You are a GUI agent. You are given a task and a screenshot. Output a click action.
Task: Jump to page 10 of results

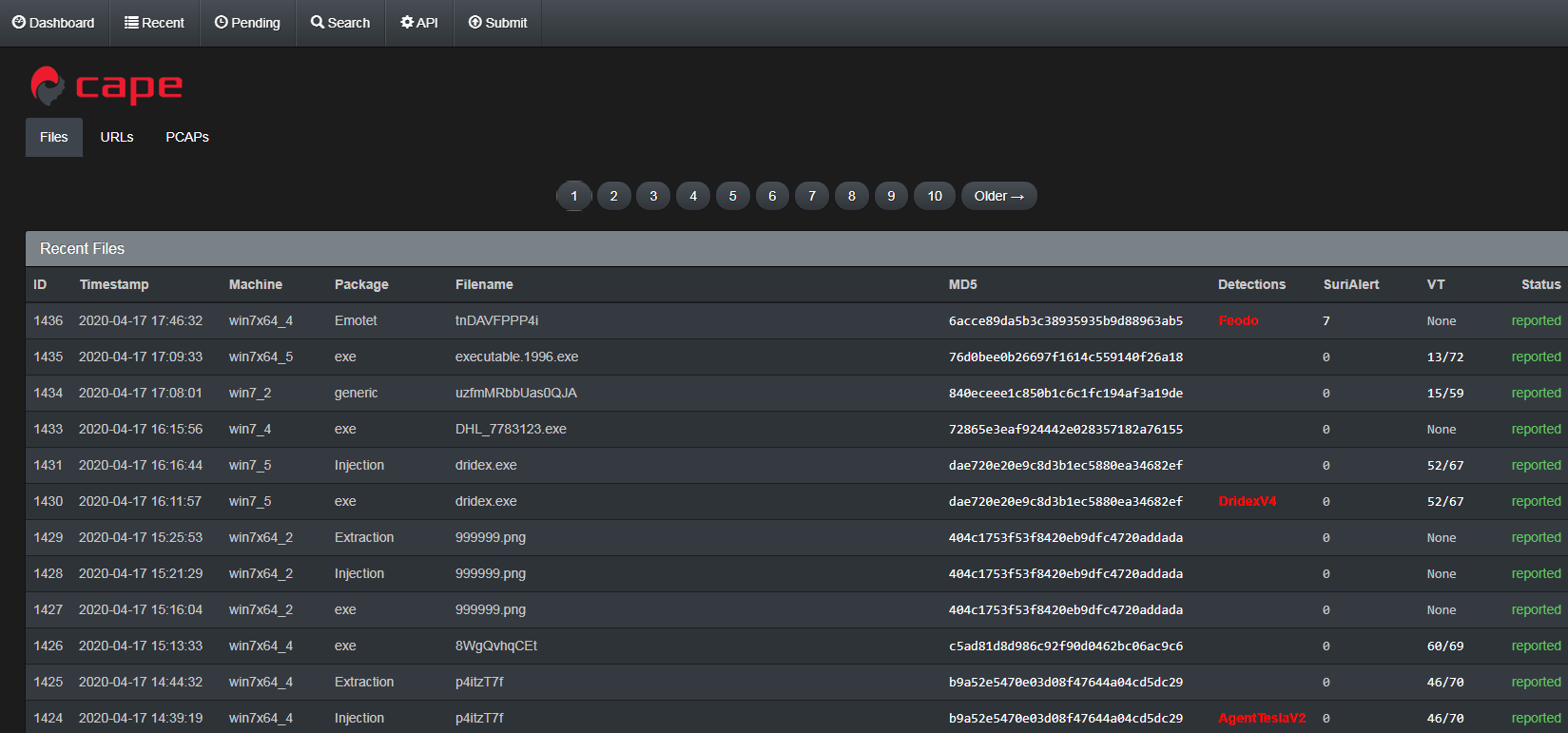[935, 196]
